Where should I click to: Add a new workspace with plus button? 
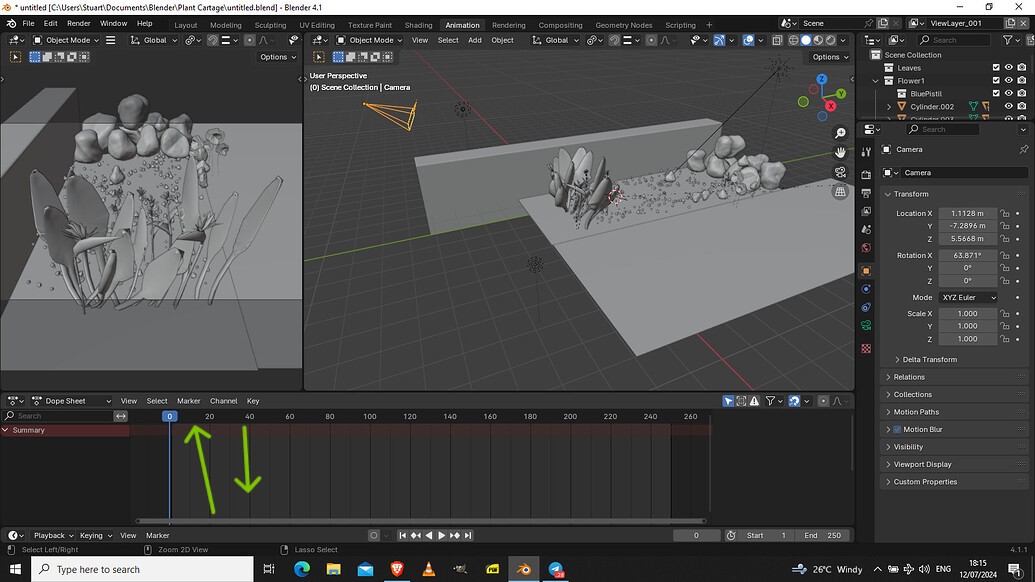[x=709, y=25]
